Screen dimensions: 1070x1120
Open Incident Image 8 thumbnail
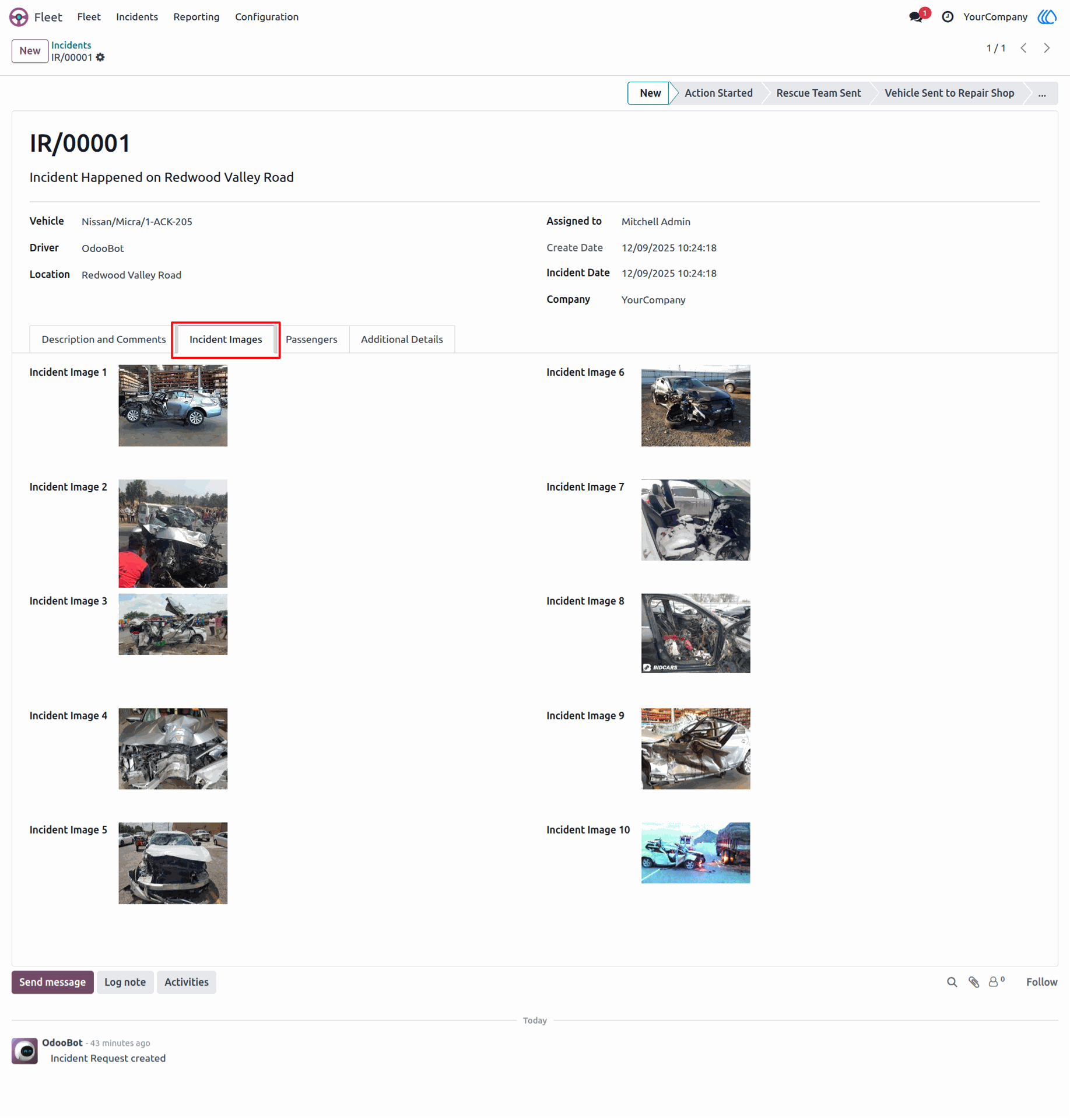click(696, 633)
